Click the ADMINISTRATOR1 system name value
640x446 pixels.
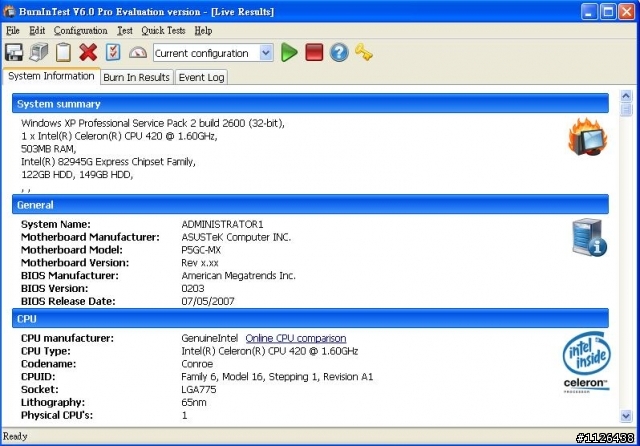click(222, 224)
